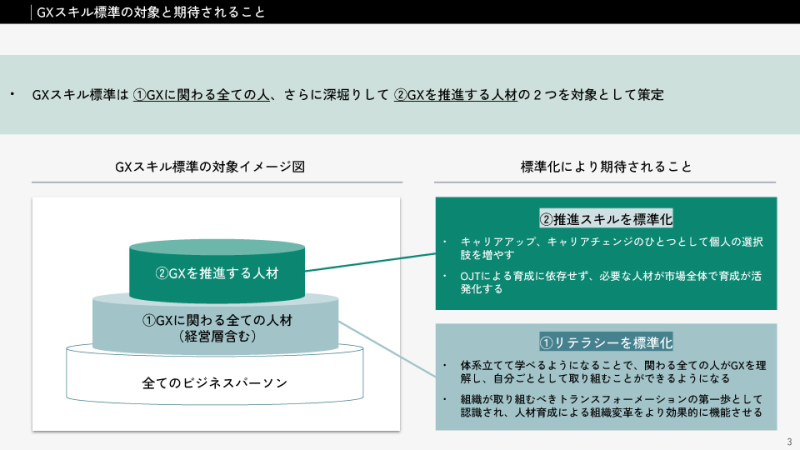Viewport: 800px width, 450px height.
Task: Click page number 3 in the corner
Action: click(x=788, y=440)
